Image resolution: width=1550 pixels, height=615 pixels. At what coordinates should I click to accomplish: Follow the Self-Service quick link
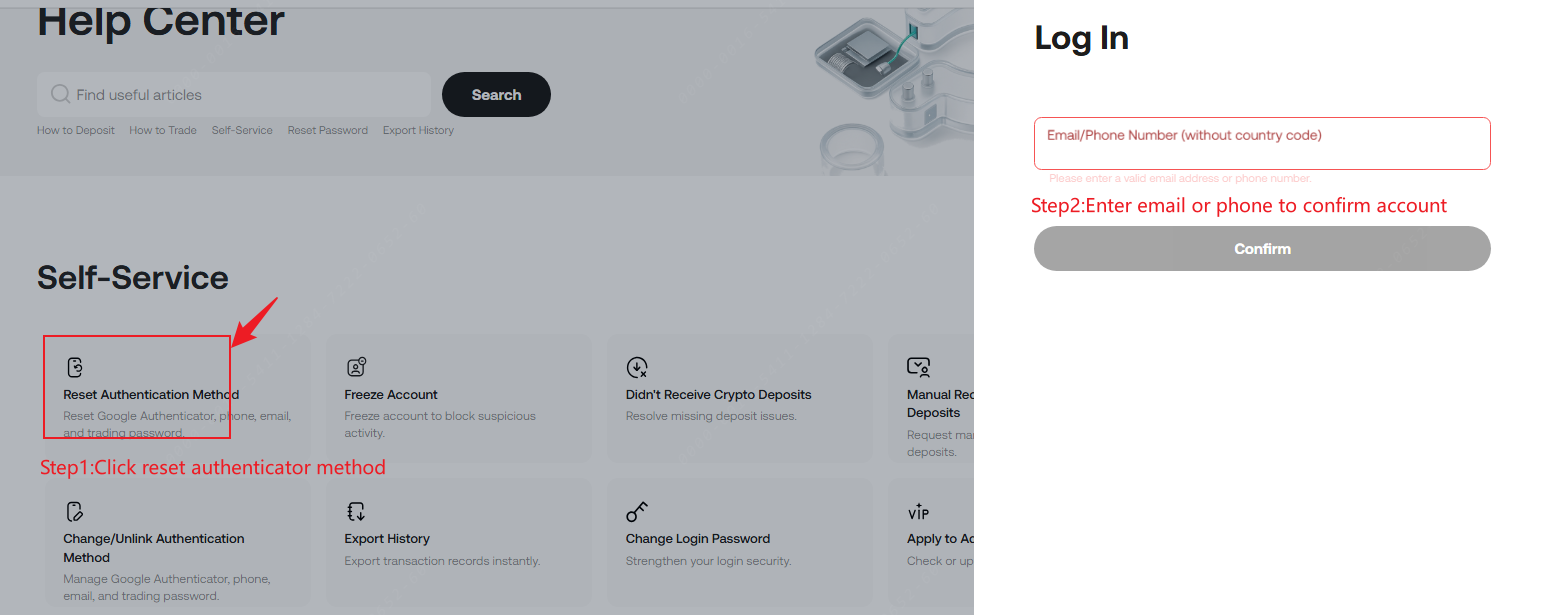click(242, 131)
